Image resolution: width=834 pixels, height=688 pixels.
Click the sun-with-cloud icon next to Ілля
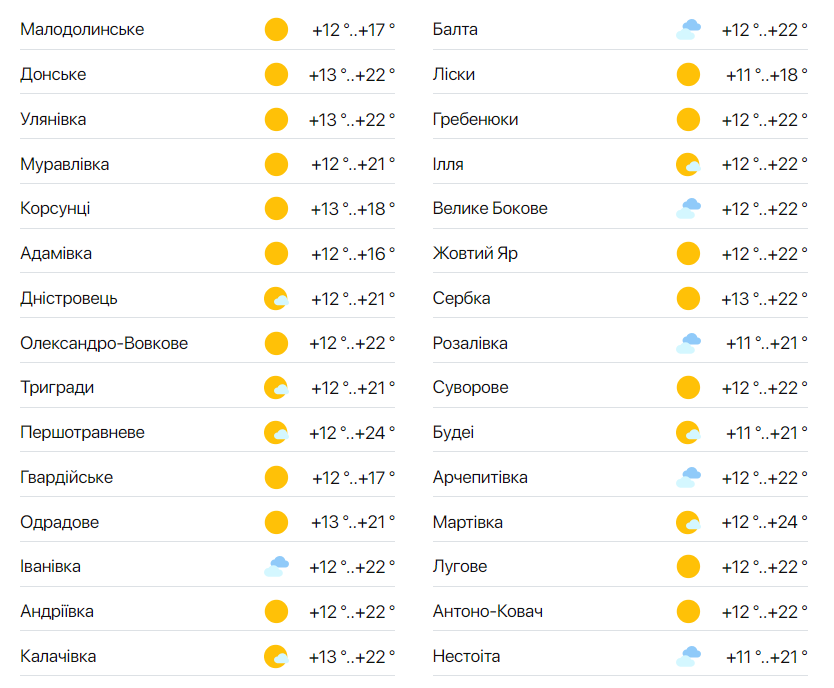click(688, 164)
